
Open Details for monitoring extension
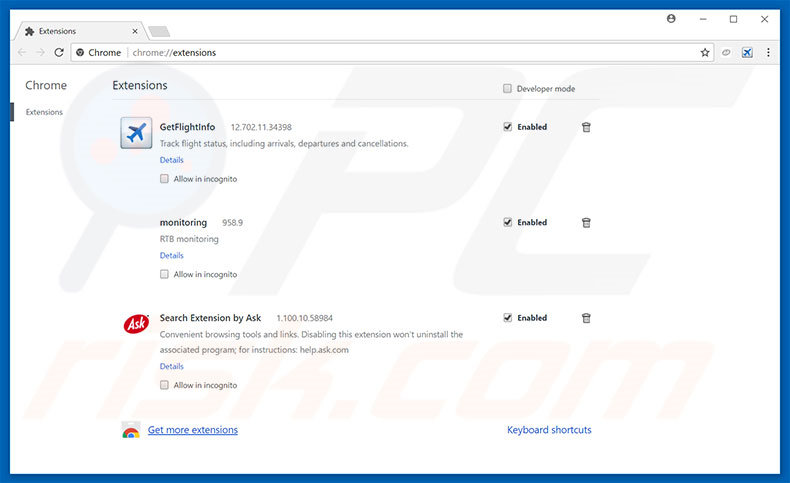click(x=171, y=255)
